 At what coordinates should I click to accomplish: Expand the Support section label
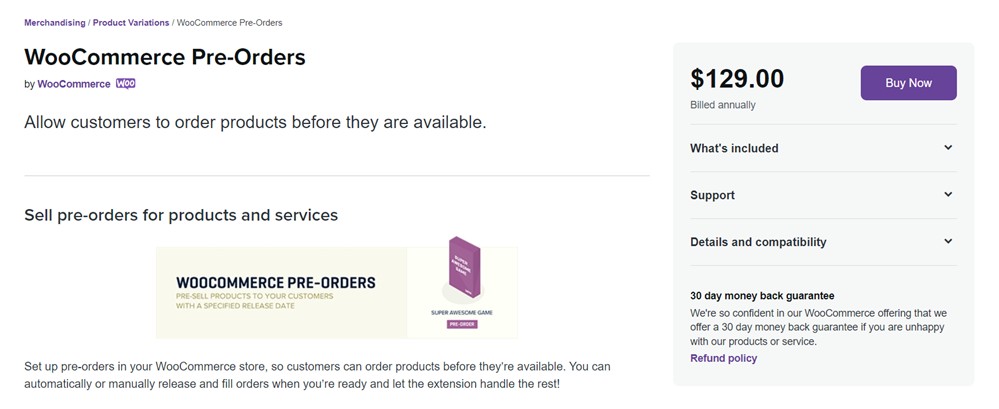[712, 195]
